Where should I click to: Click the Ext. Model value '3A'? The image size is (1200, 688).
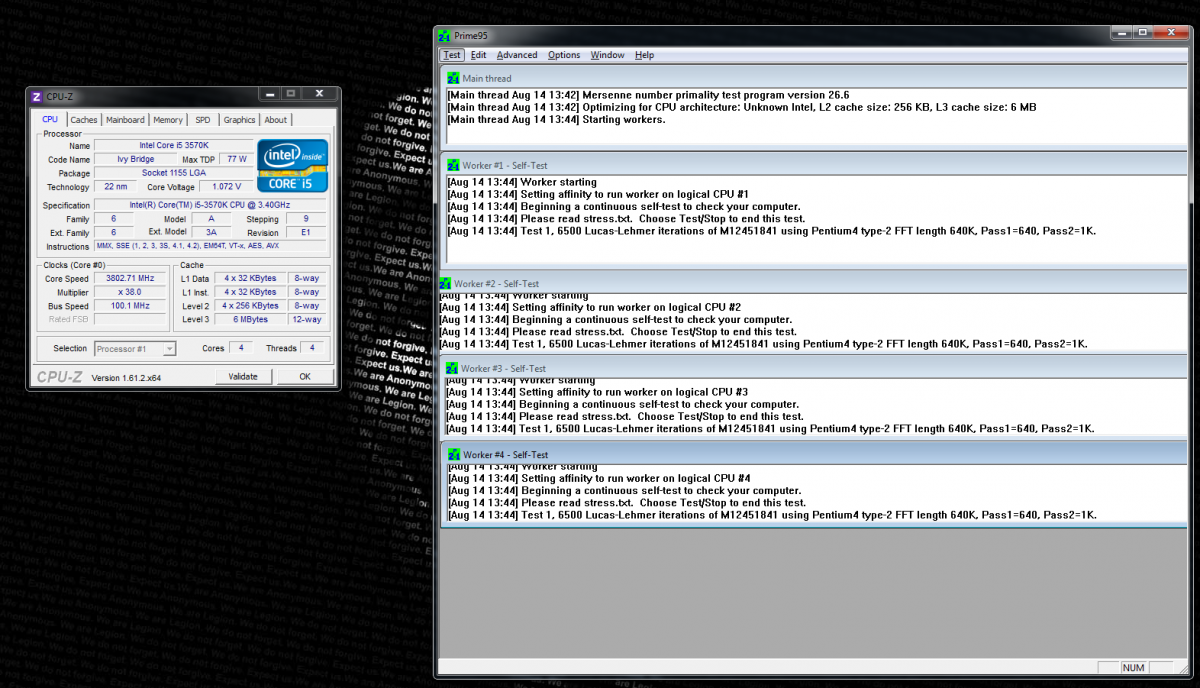[211, 232]
